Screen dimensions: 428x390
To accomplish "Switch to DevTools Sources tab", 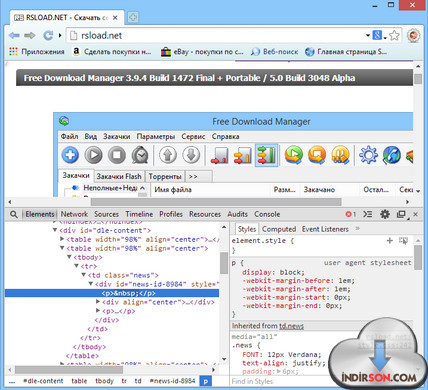I will [x=106, y=214].
